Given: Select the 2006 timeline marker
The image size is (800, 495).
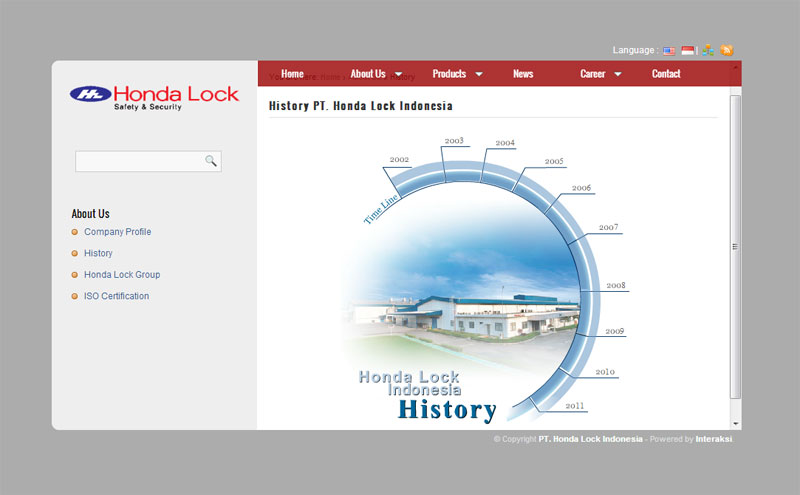Looking at the screenshot, I should tap(581, 188).
